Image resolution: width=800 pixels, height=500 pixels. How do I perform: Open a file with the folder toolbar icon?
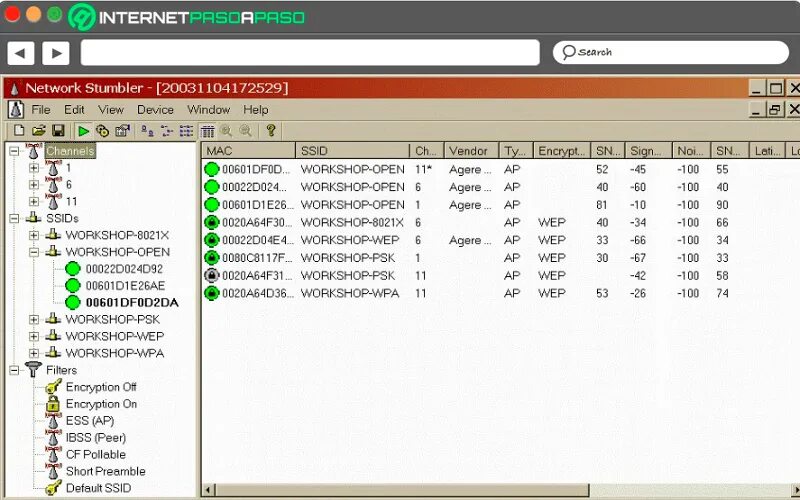click(39, 131)
